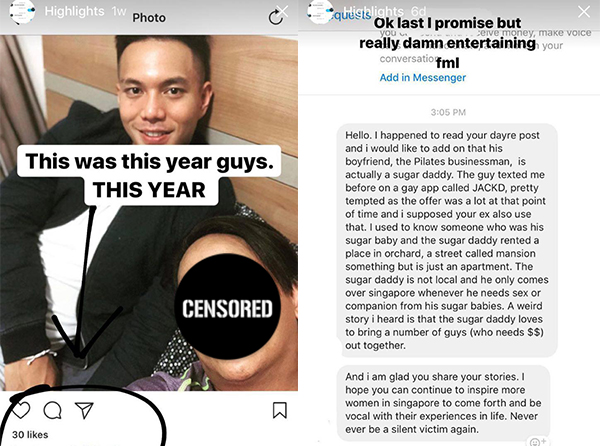The width and height of the screenshot is (600, 446).
Task: Tap the 3:05 PM timestamp
Action: point(448,112)
